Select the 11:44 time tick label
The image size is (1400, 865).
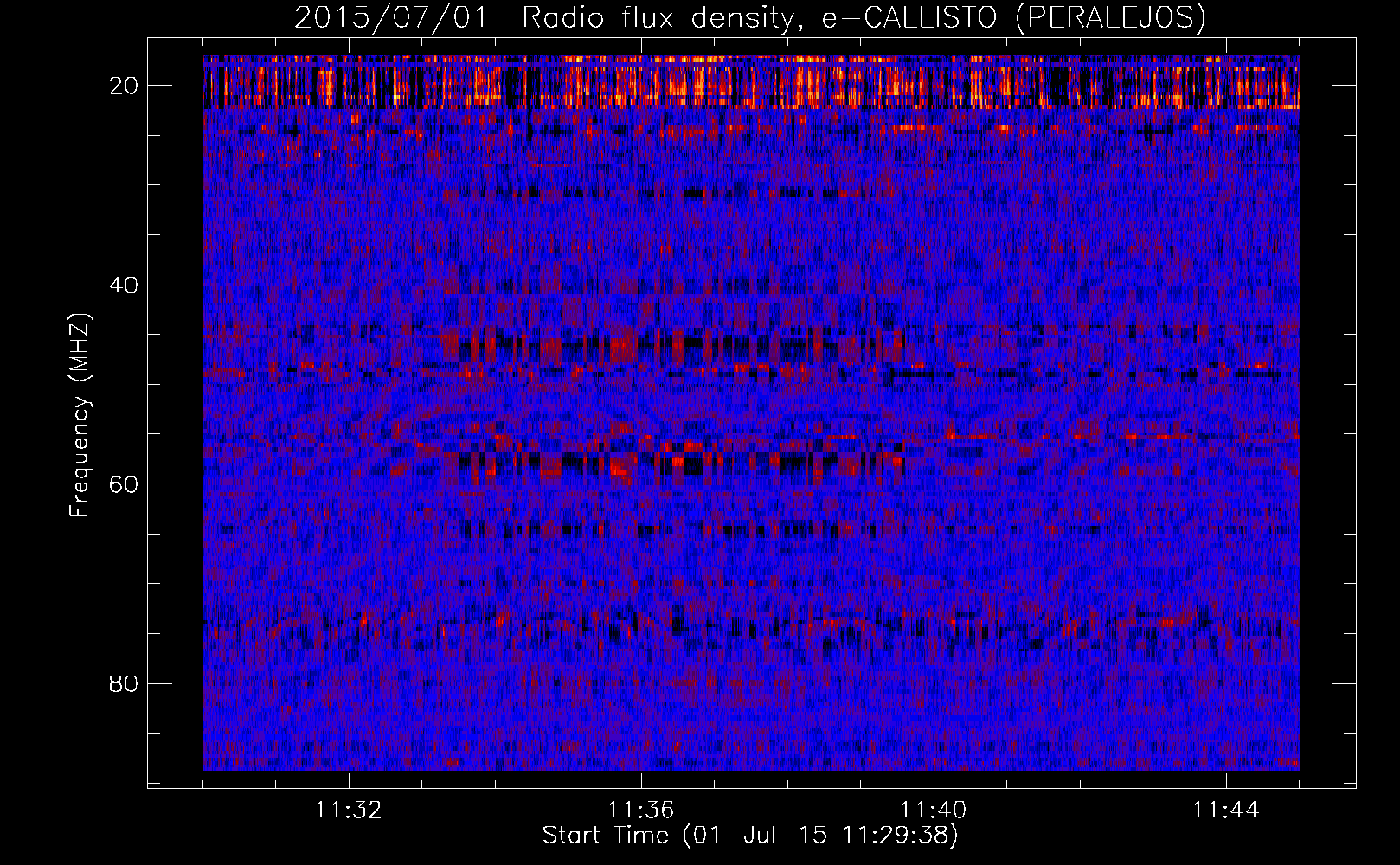pyautogui.click(x=1226, y=811)
